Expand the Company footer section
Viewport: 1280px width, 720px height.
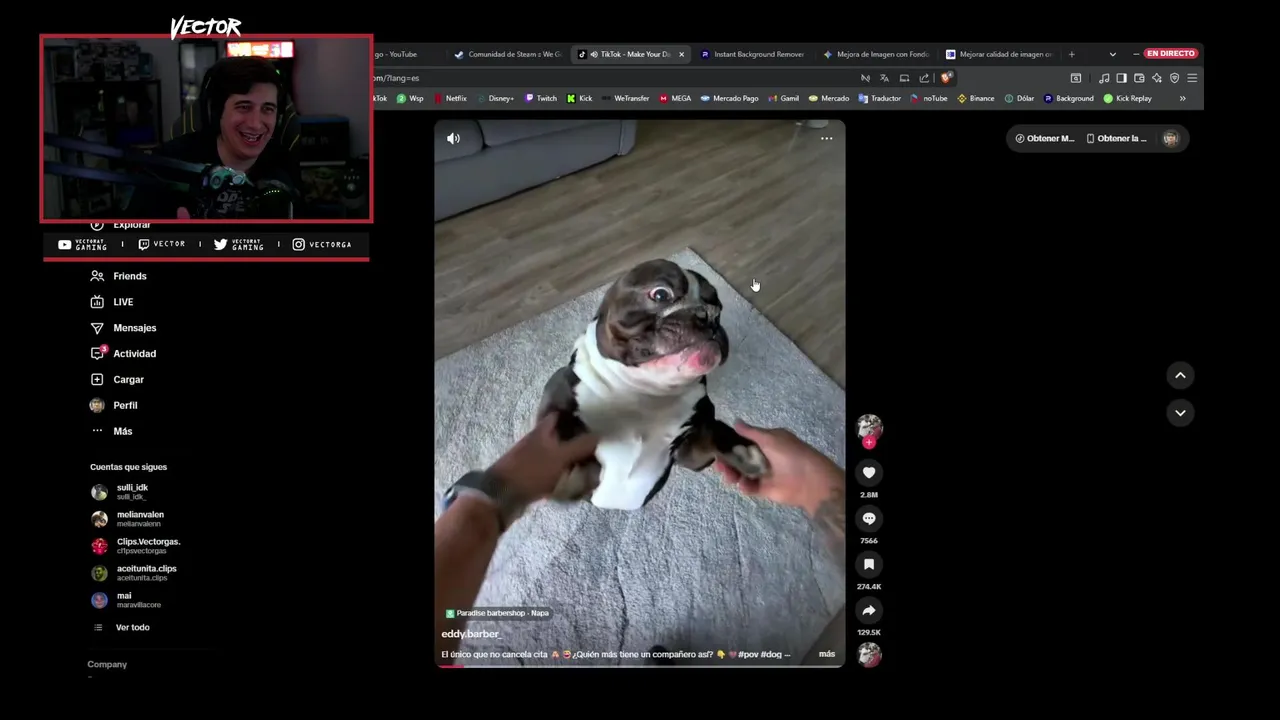click(x=107, y=664)
